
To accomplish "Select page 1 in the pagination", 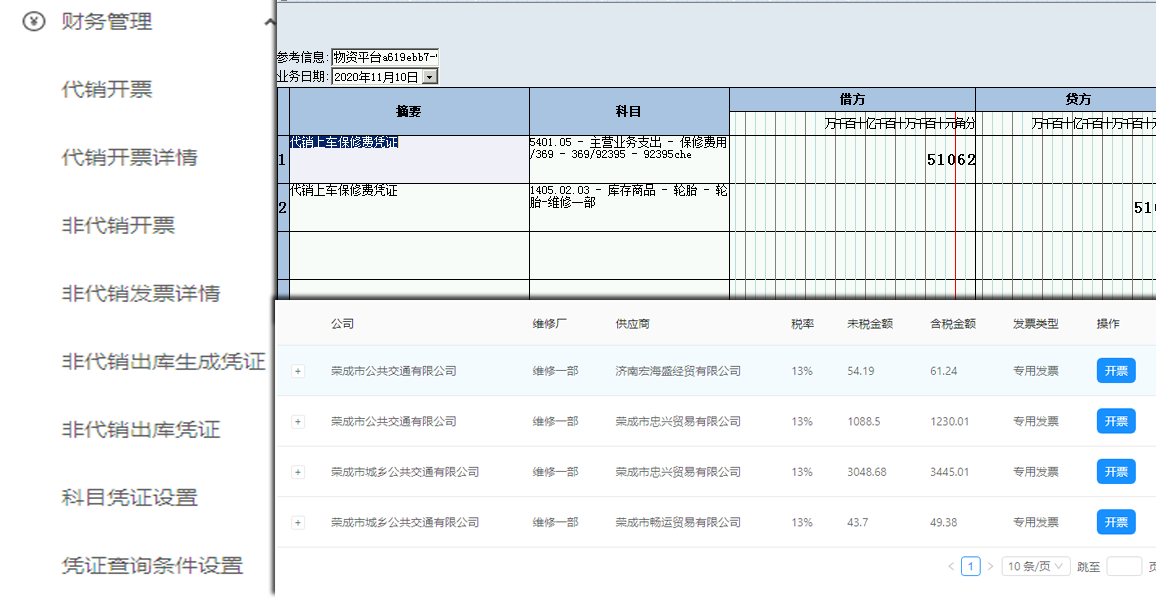I will click(x=970, y=566).
